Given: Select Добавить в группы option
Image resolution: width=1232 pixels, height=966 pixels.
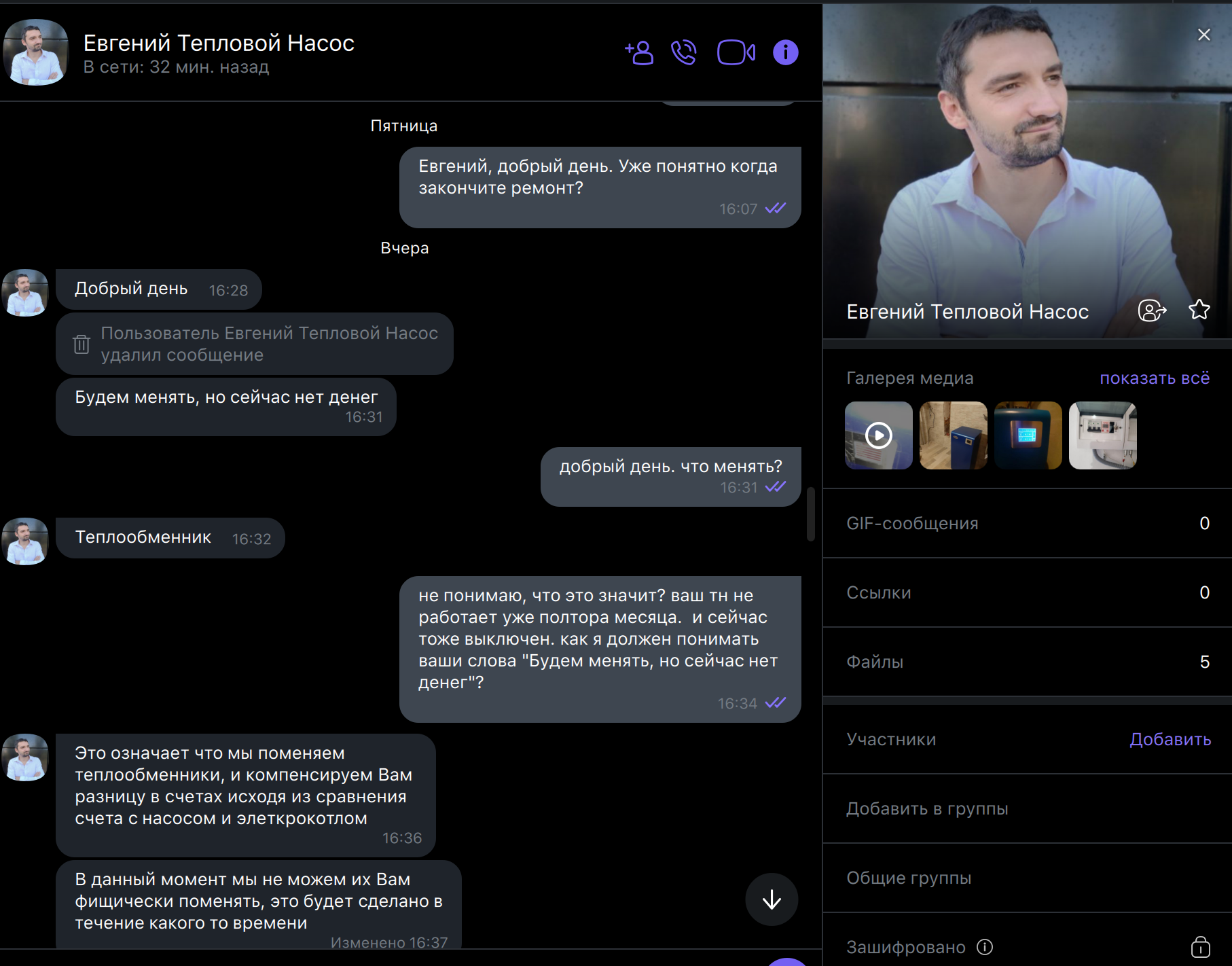Looking at the screenshot, I should [x=1028, y=808].
